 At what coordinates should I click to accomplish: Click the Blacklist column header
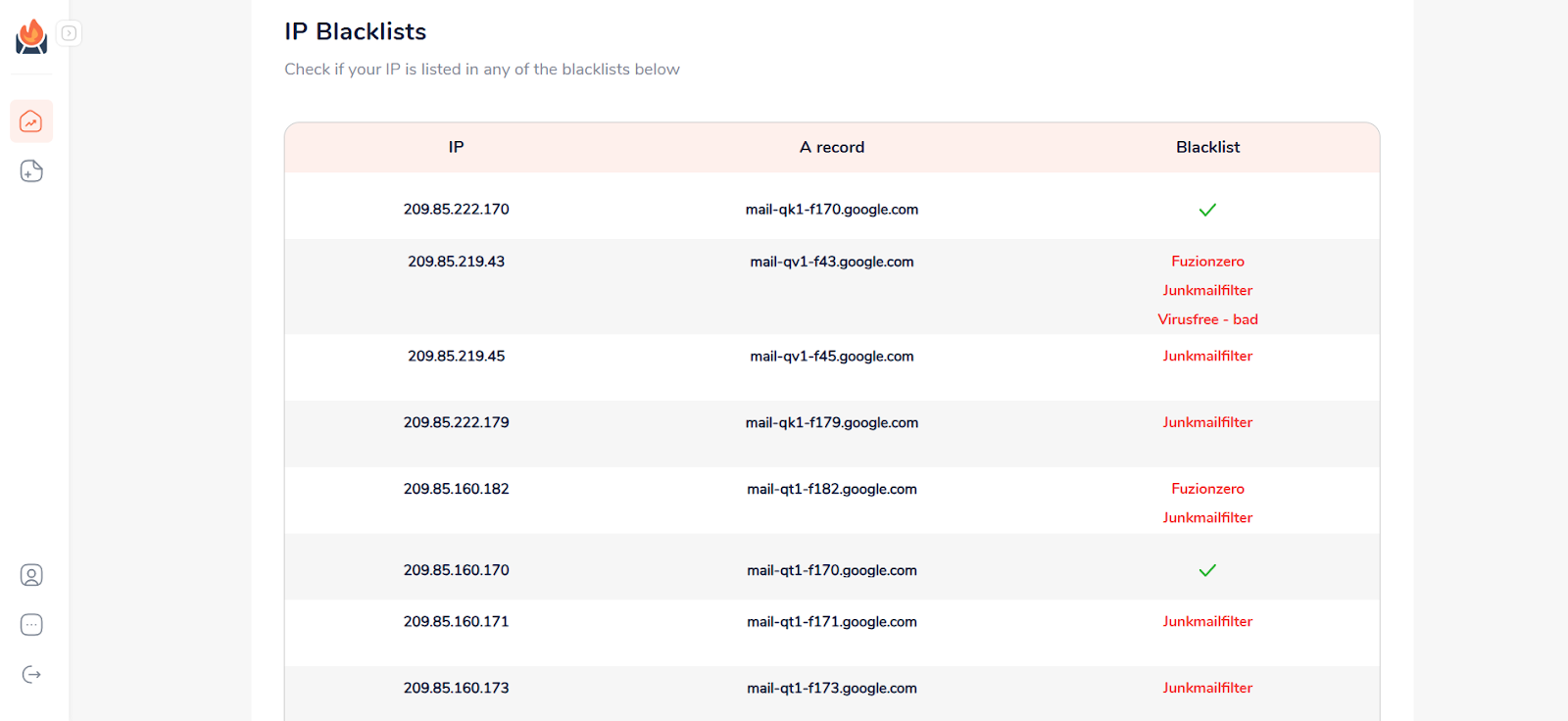[x=1207, y=147]
